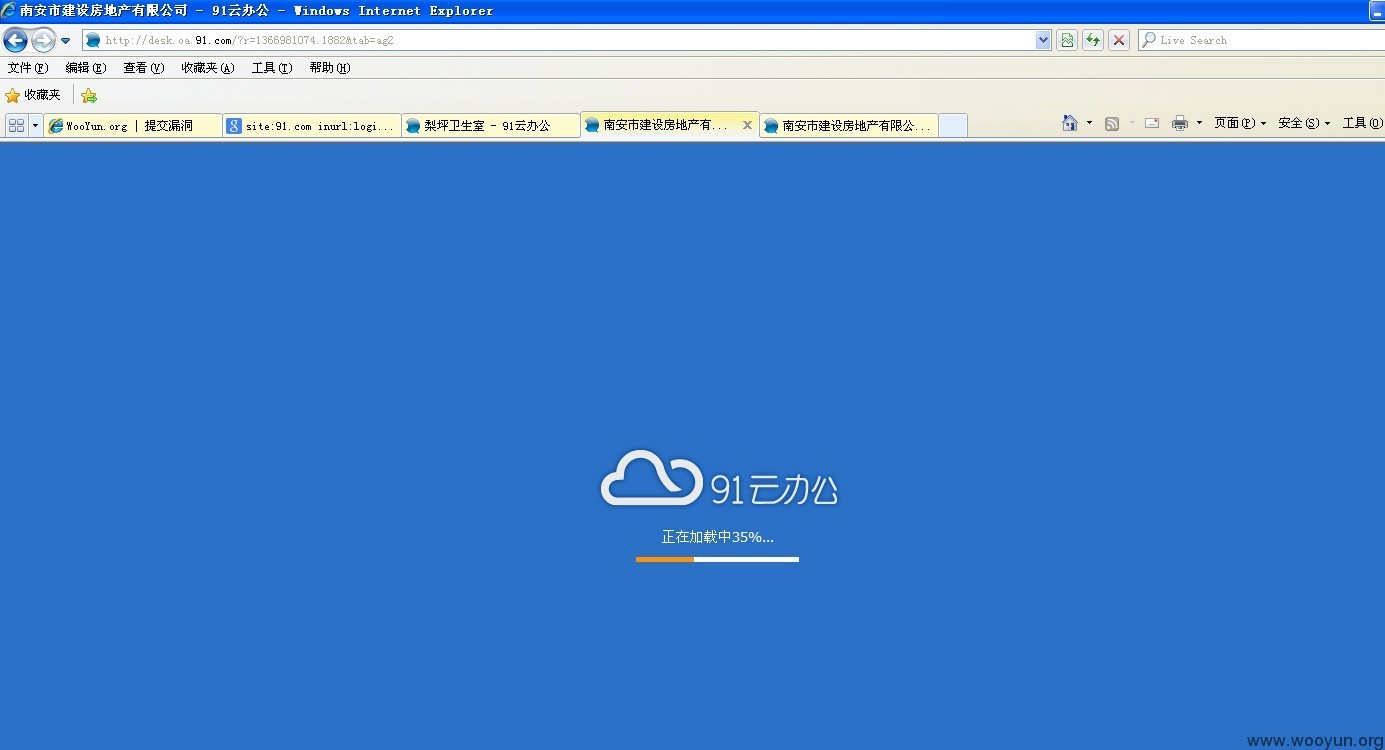The width and height of the screenshot is (1385, 750).
Task: Click the RSS feeds icon
Action: (x=1112, y=123)
